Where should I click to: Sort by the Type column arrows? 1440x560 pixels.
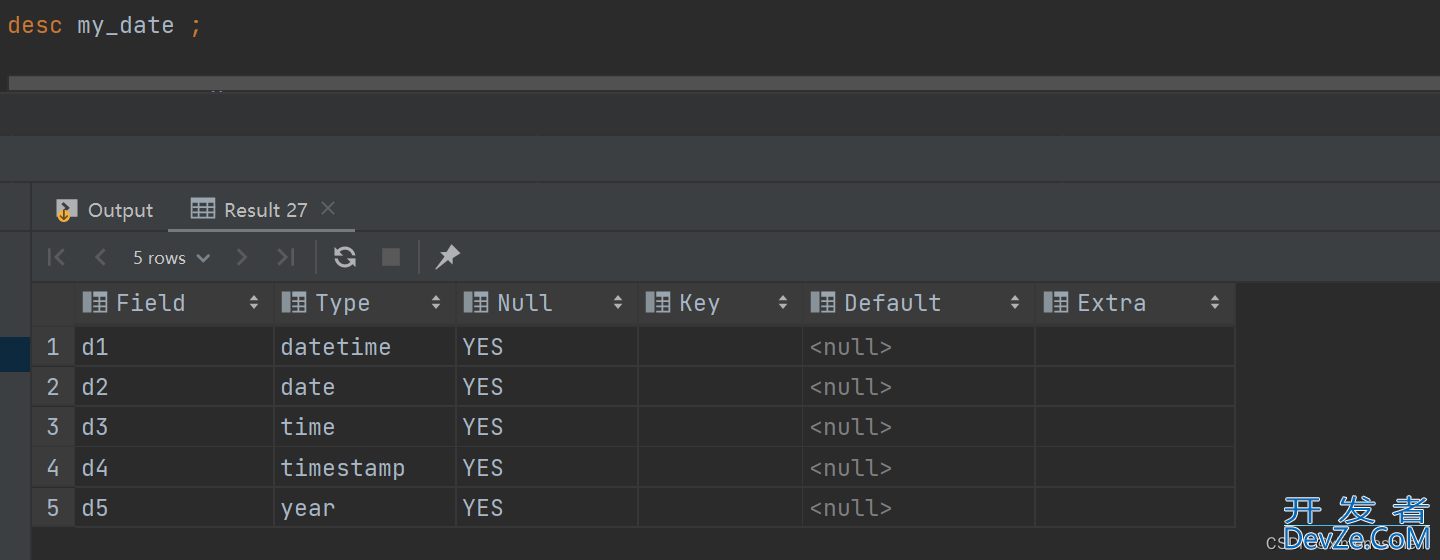click(x=436, y=303)
